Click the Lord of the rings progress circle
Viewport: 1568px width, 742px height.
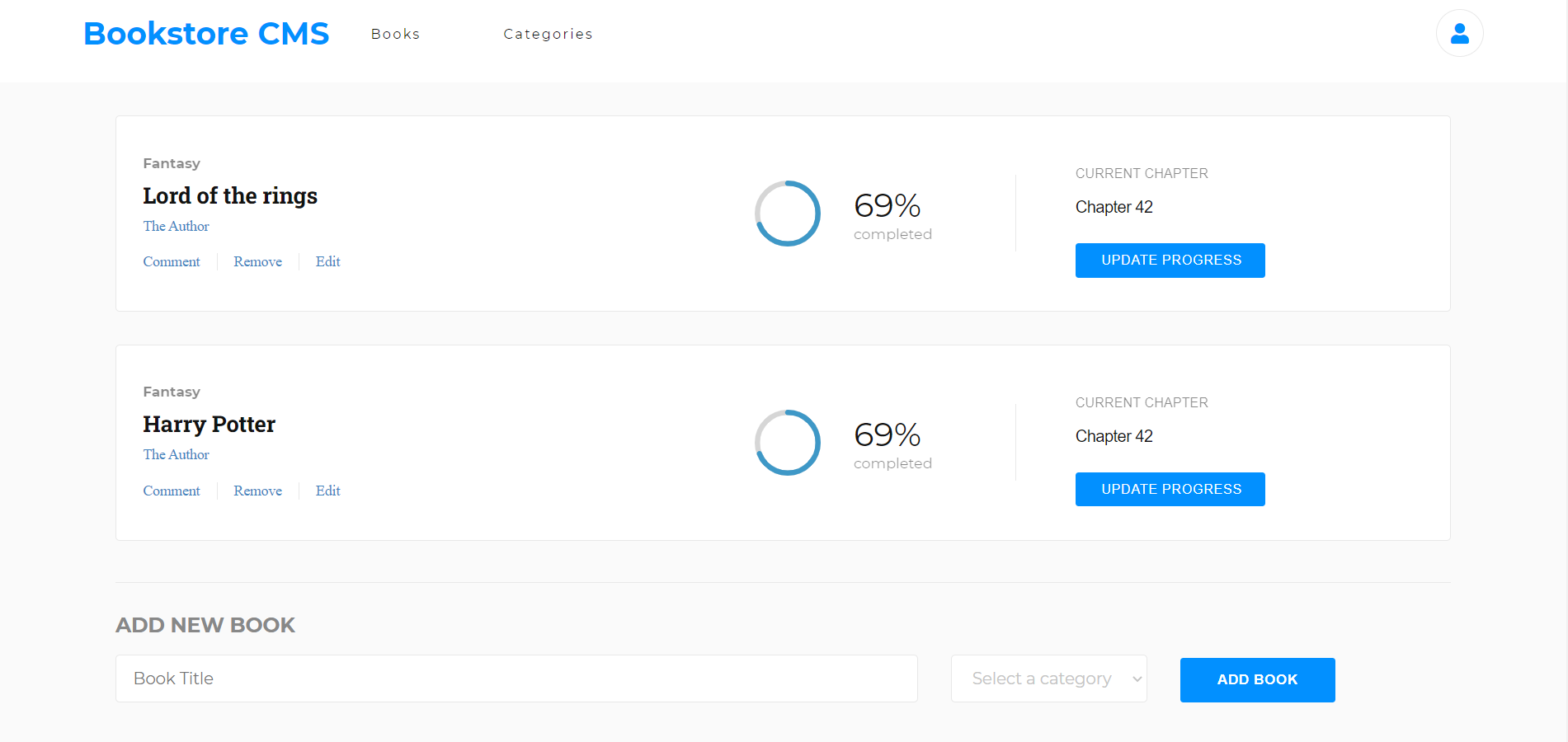(x=788, y=214)
